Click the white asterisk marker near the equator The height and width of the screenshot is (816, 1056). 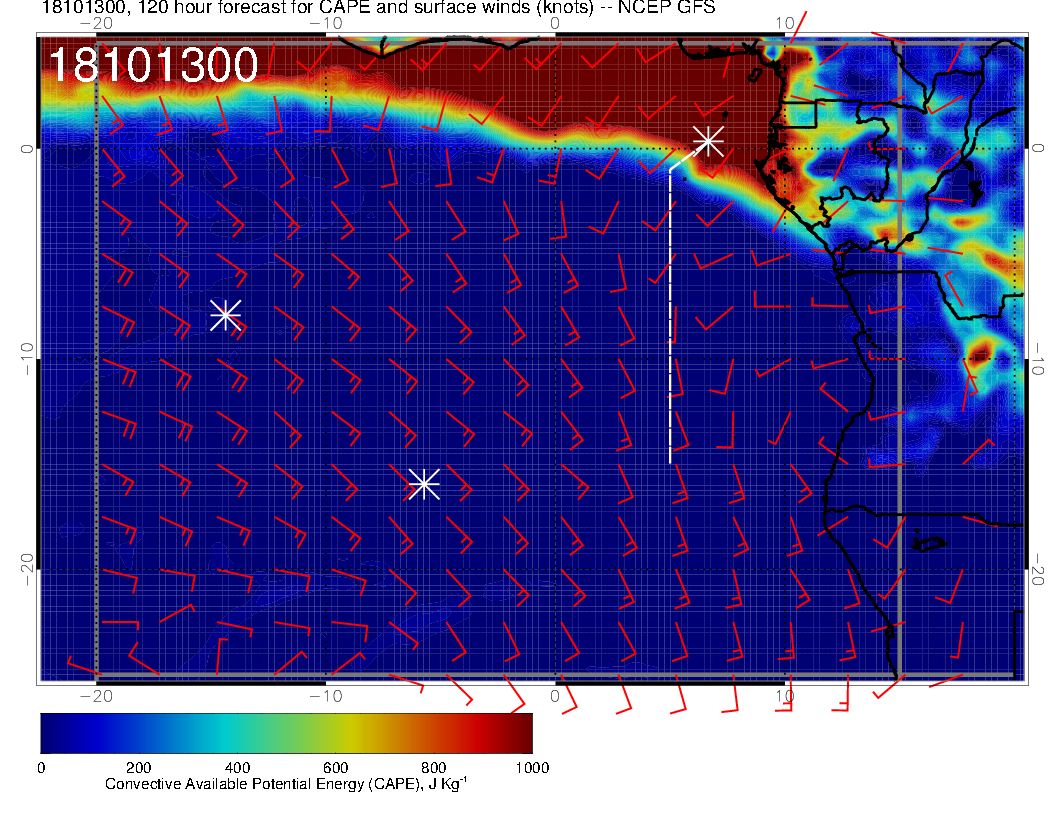708,140
